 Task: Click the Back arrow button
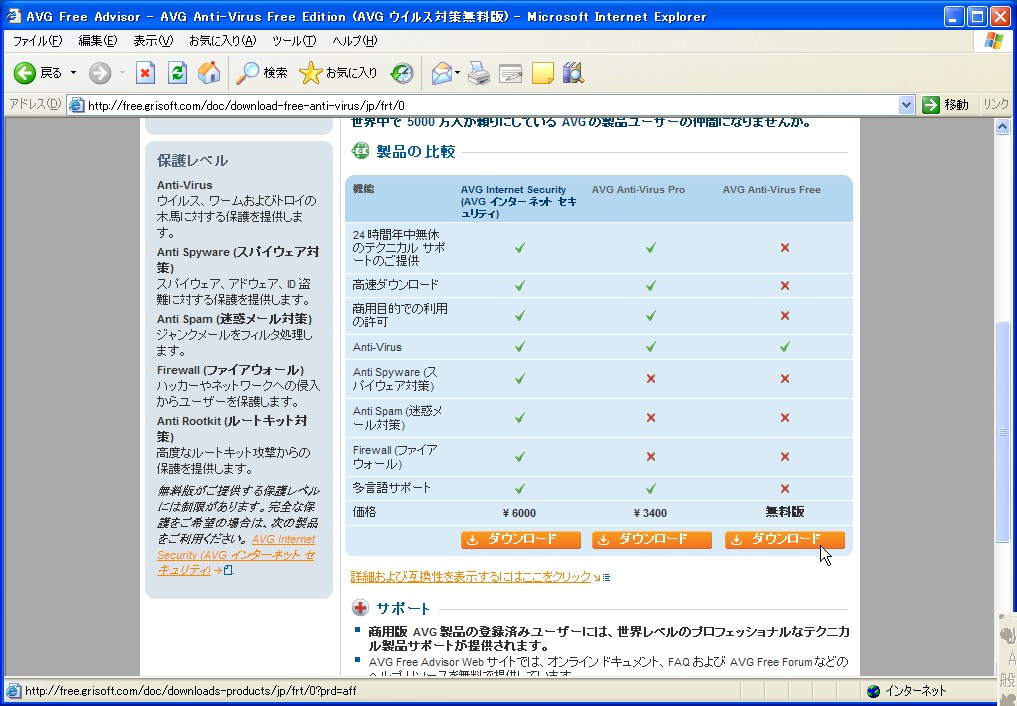click(25, 73)
